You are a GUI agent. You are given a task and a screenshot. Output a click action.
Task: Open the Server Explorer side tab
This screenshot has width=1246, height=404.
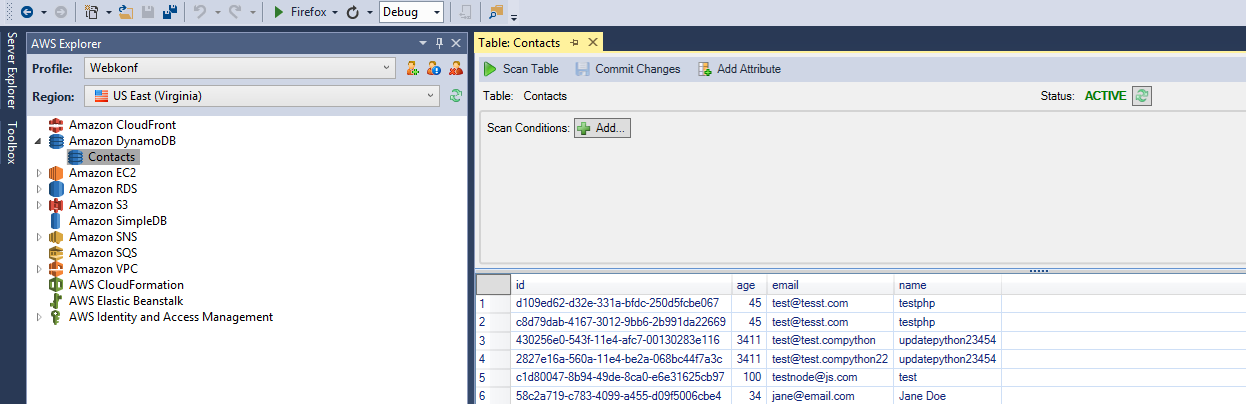click(11, 70)
